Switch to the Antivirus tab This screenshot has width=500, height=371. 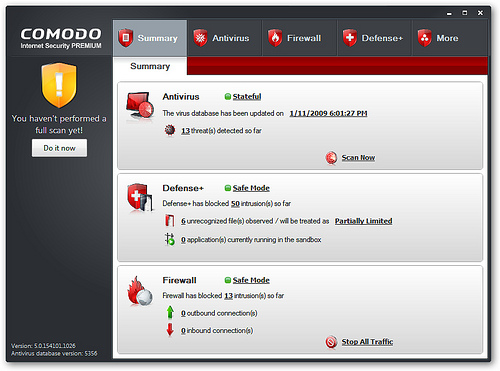(224, 38)
